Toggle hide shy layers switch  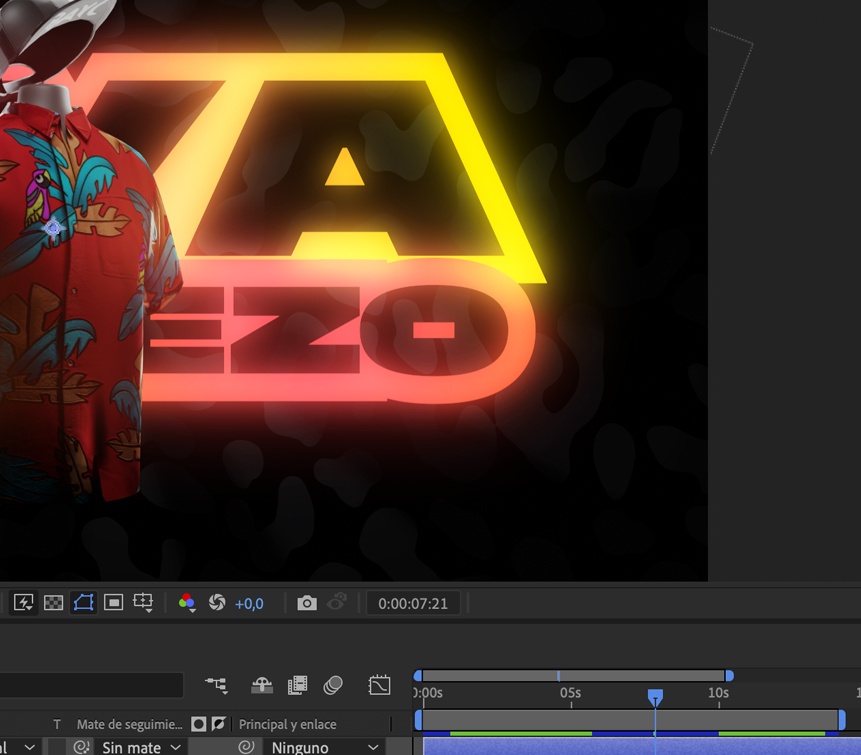click(x=262, y=685)
